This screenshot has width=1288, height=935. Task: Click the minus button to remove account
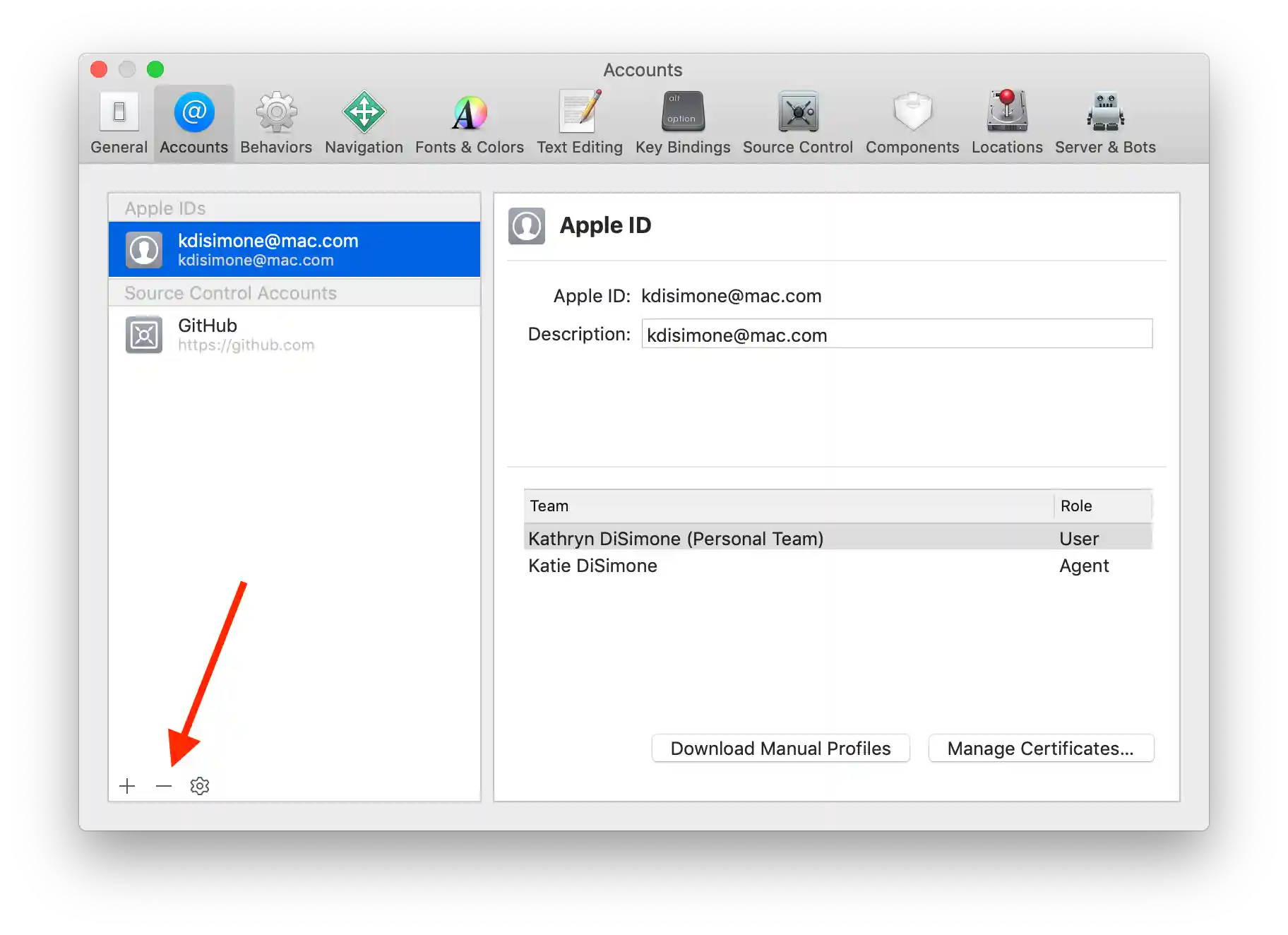pos(164,786)
